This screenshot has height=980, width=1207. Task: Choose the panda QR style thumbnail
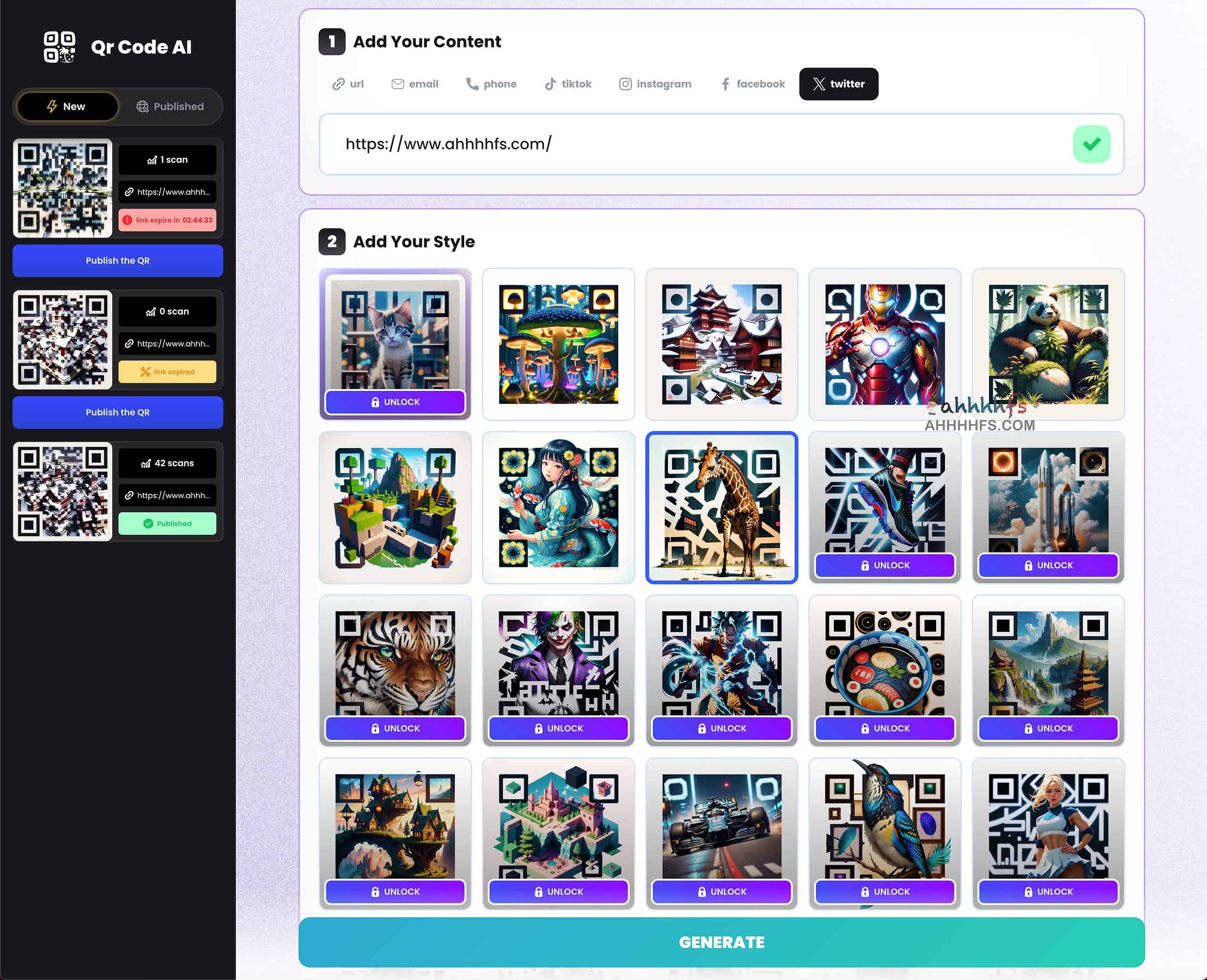tap(1048, 344)
